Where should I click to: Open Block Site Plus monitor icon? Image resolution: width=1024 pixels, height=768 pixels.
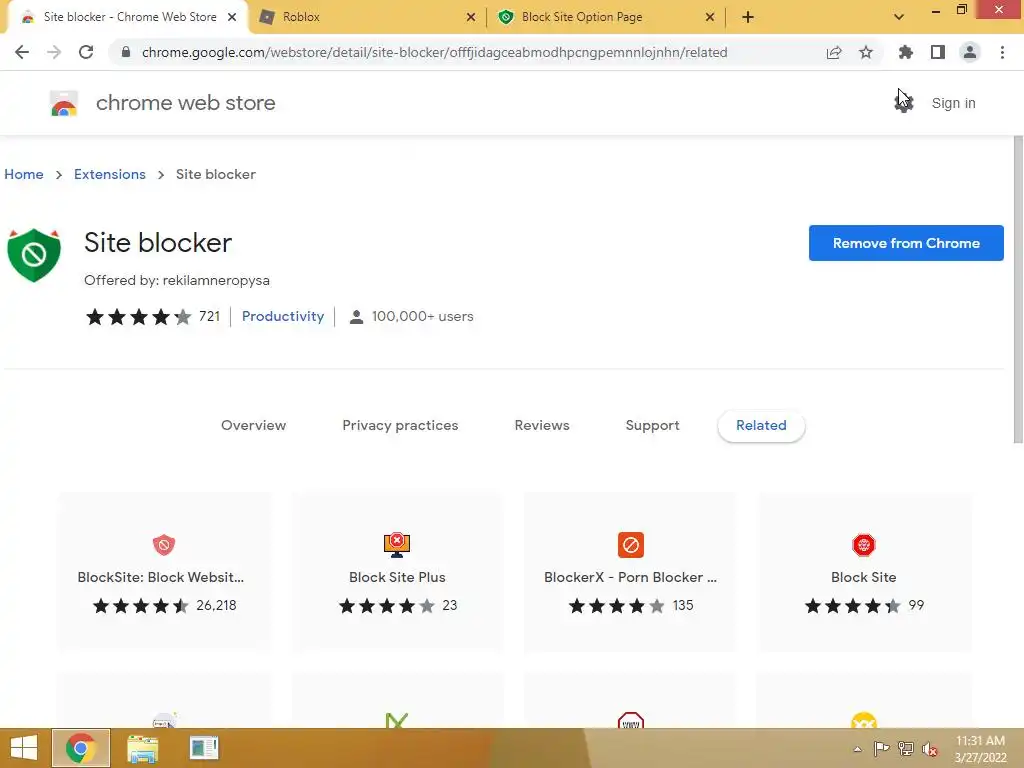[x=397, y=545]
